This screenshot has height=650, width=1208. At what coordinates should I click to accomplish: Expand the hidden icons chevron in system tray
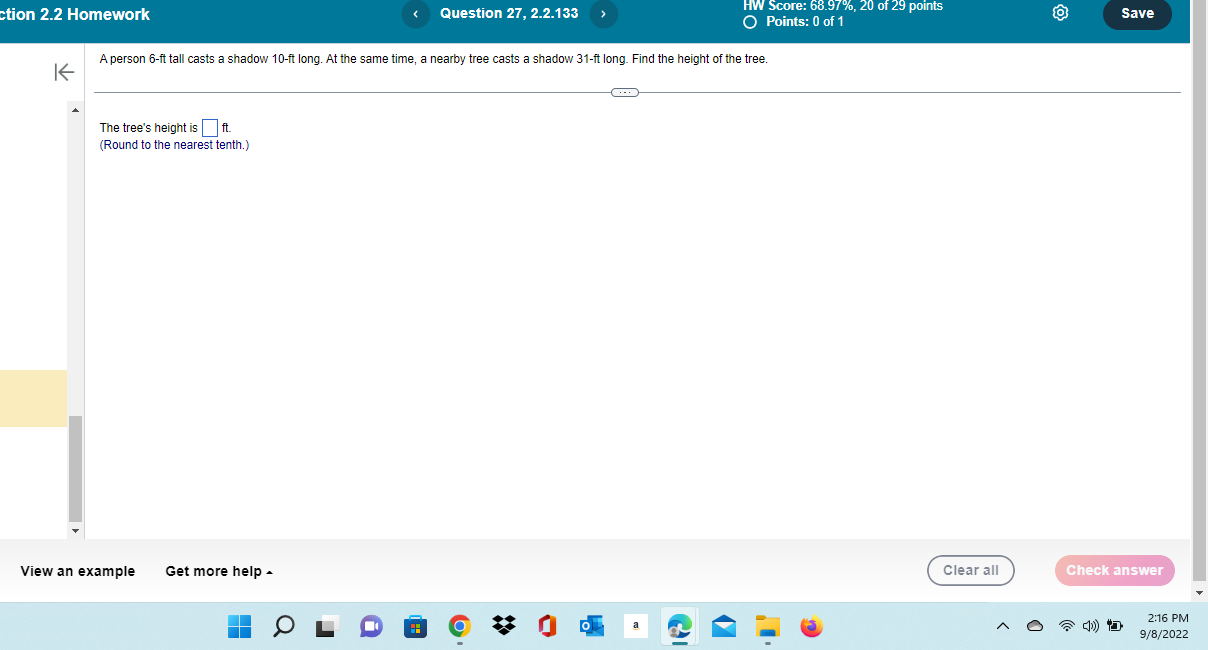coord(1003,625)
